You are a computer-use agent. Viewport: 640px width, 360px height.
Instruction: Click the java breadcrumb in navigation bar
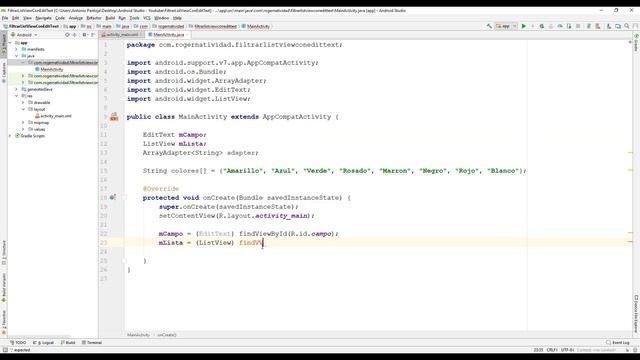(122, 26)
